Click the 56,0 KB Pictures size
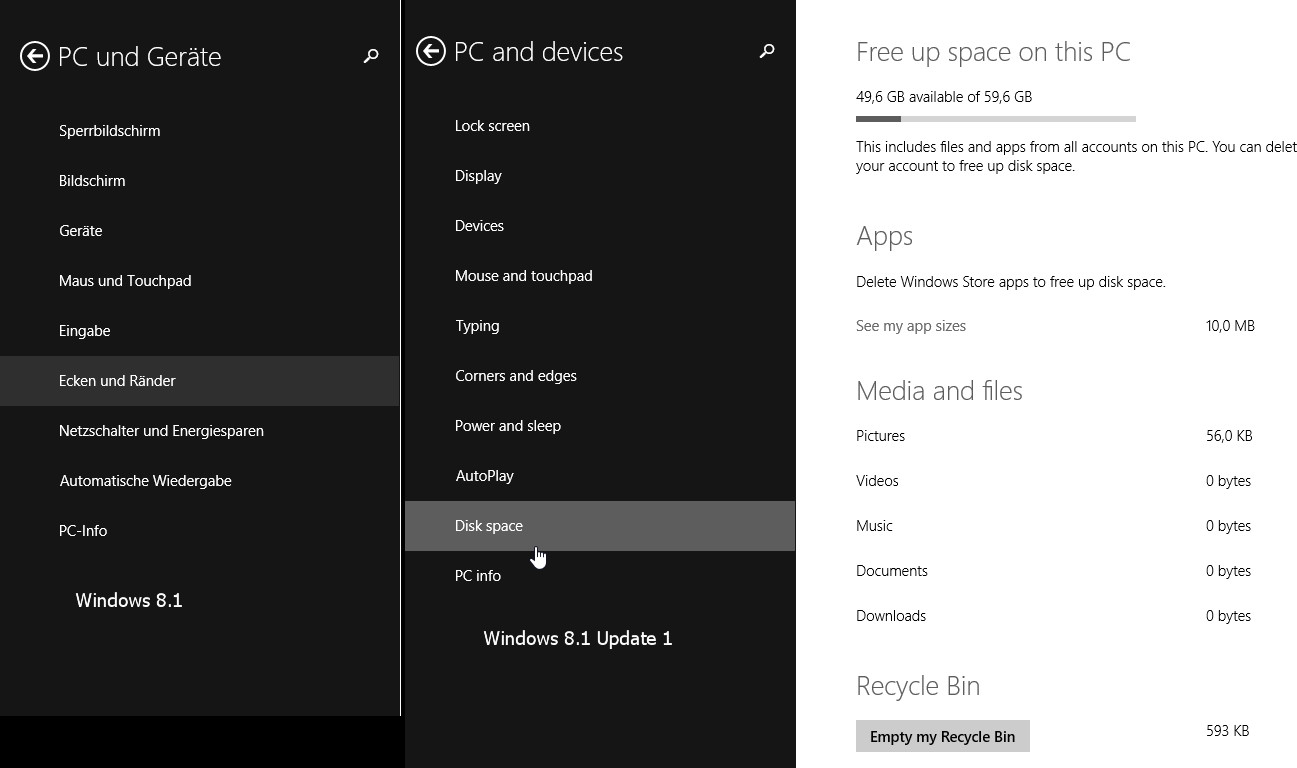Image resolution: width=1297 pixels, height=768 pixels. [1229, 436]
